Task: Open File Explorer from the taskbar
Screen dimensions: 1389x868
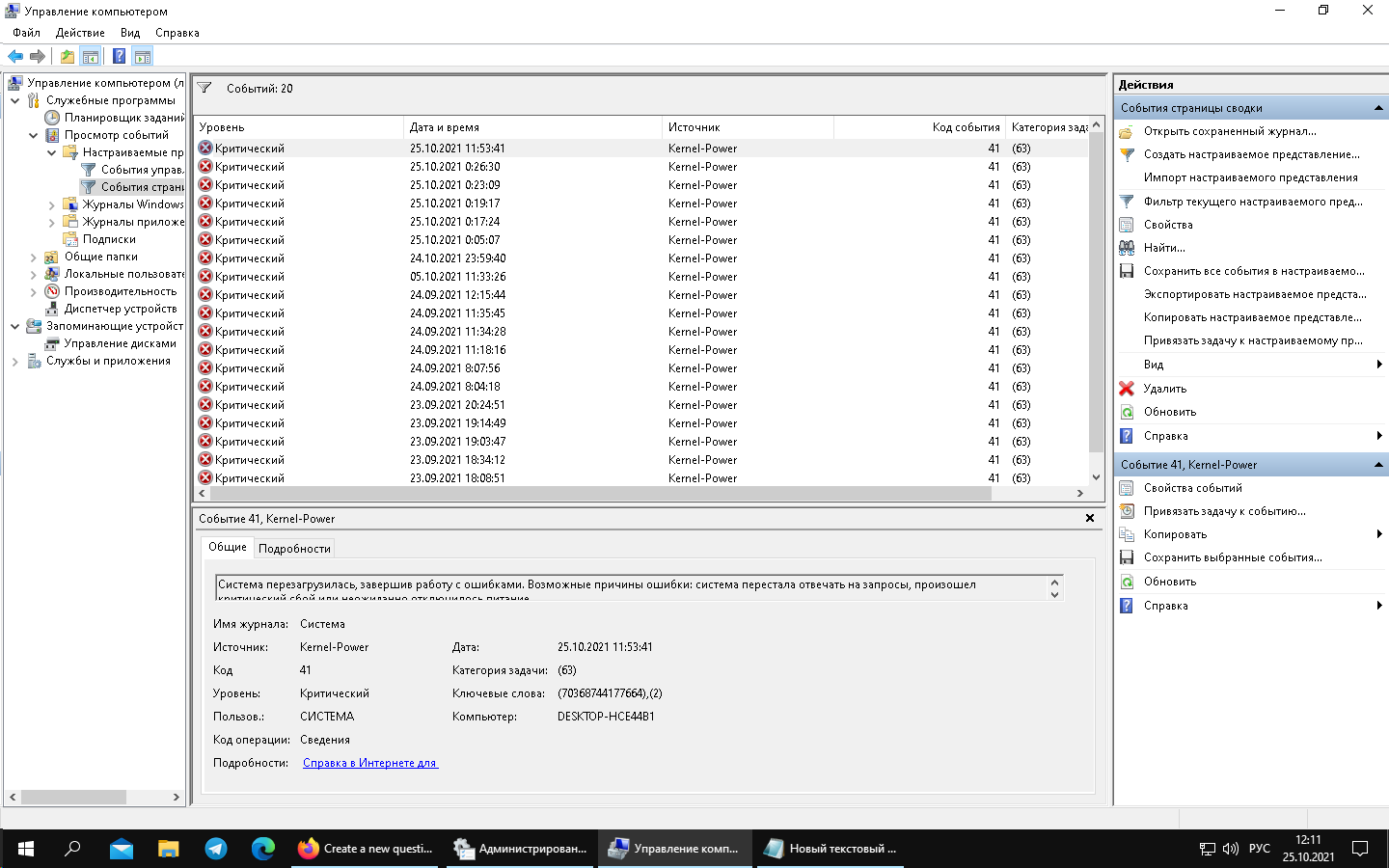Action: point(169,849)
